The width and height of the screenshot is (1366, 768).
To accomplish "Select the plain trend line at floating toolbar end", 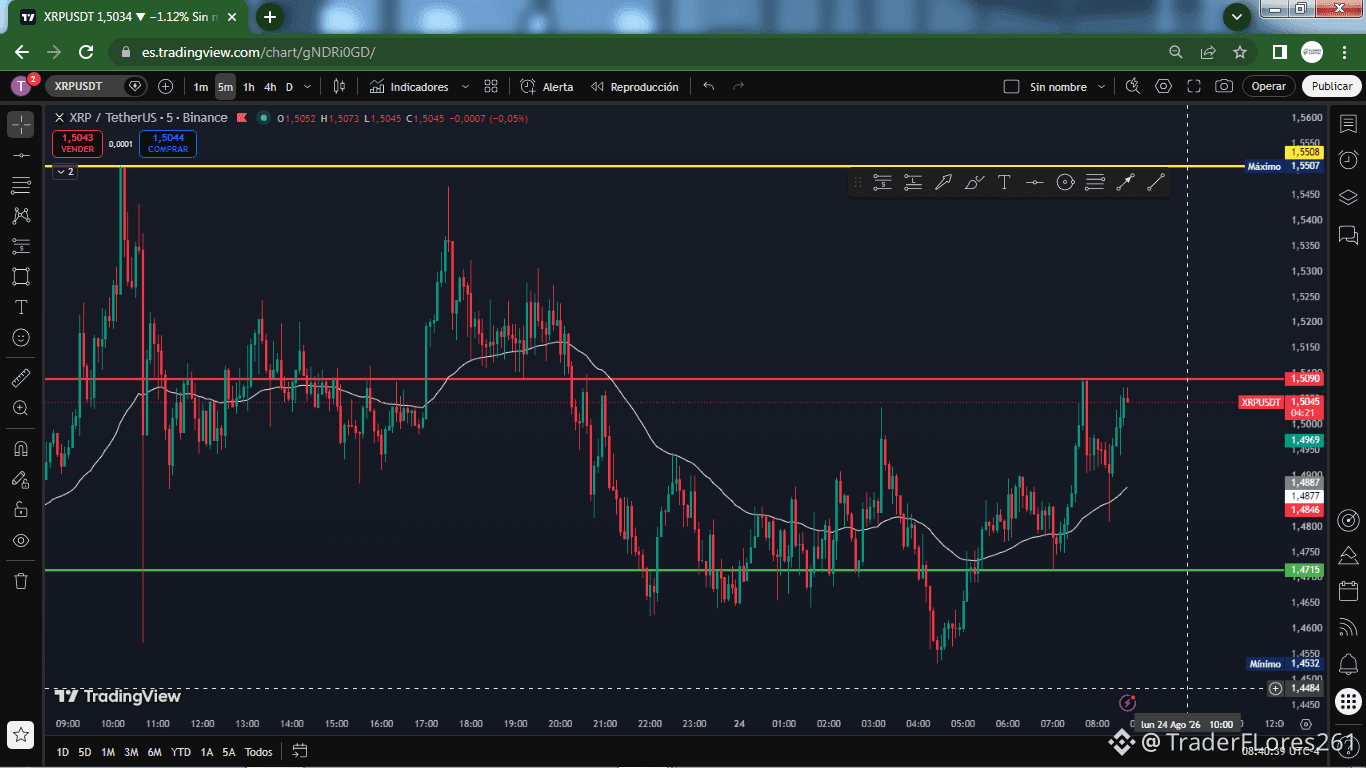I will (1156, 182).
